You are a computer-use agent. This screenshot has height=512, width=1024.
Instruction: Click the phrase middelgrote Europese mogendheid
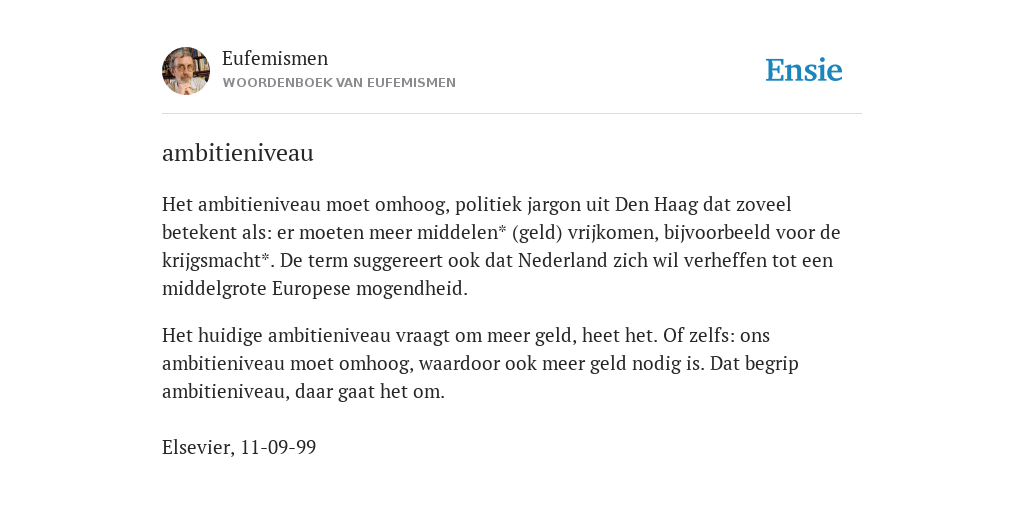[315, 289]
